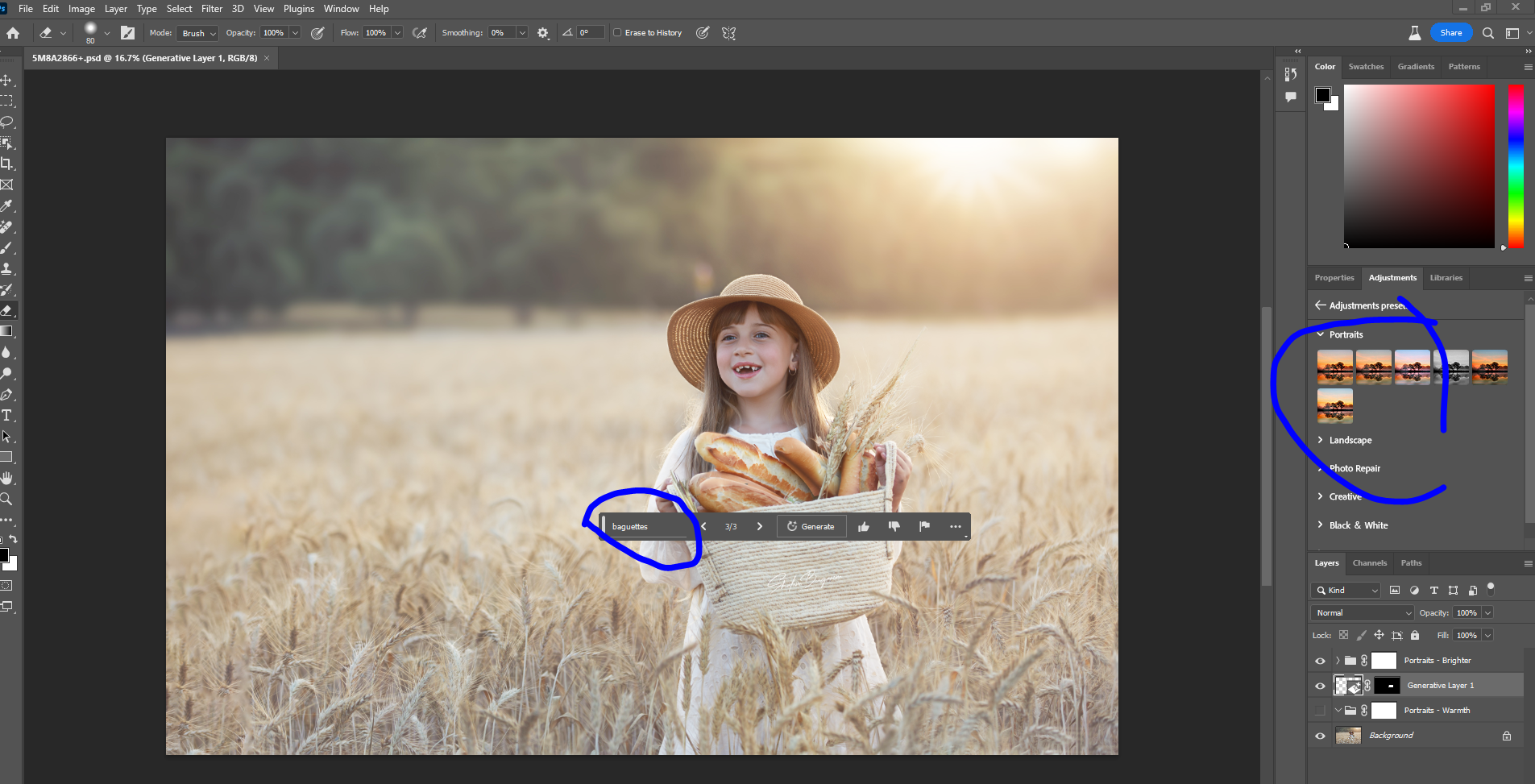Open the eraser Mode dropdown
The height and width of the screenshot is (784, 1535).
point(197,33)
